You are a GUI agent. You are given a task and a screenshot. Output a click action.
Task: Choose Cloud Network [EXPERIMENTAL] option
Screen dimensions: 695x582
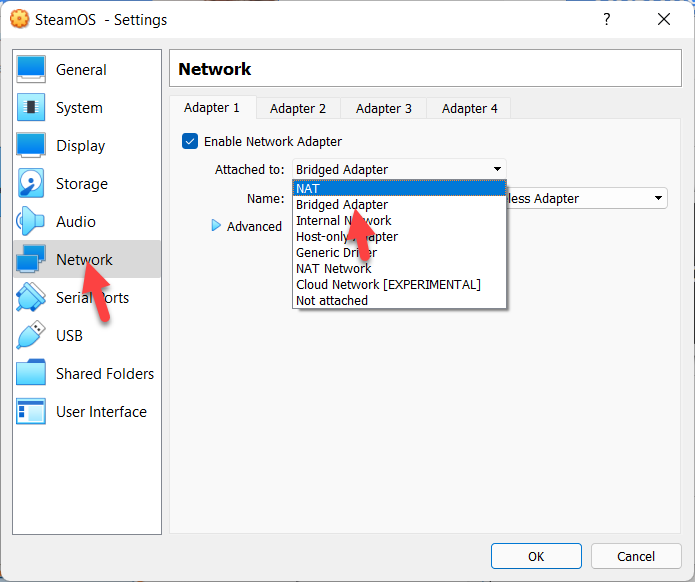coord(388,284)
